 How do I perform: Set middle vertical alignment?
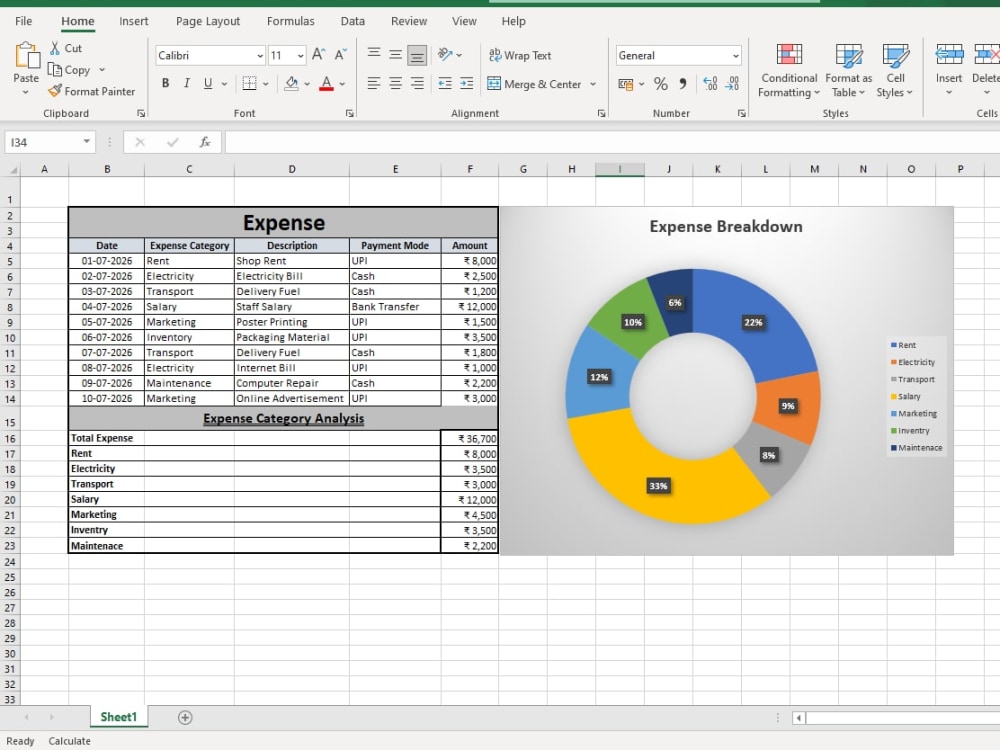(396, 55)
